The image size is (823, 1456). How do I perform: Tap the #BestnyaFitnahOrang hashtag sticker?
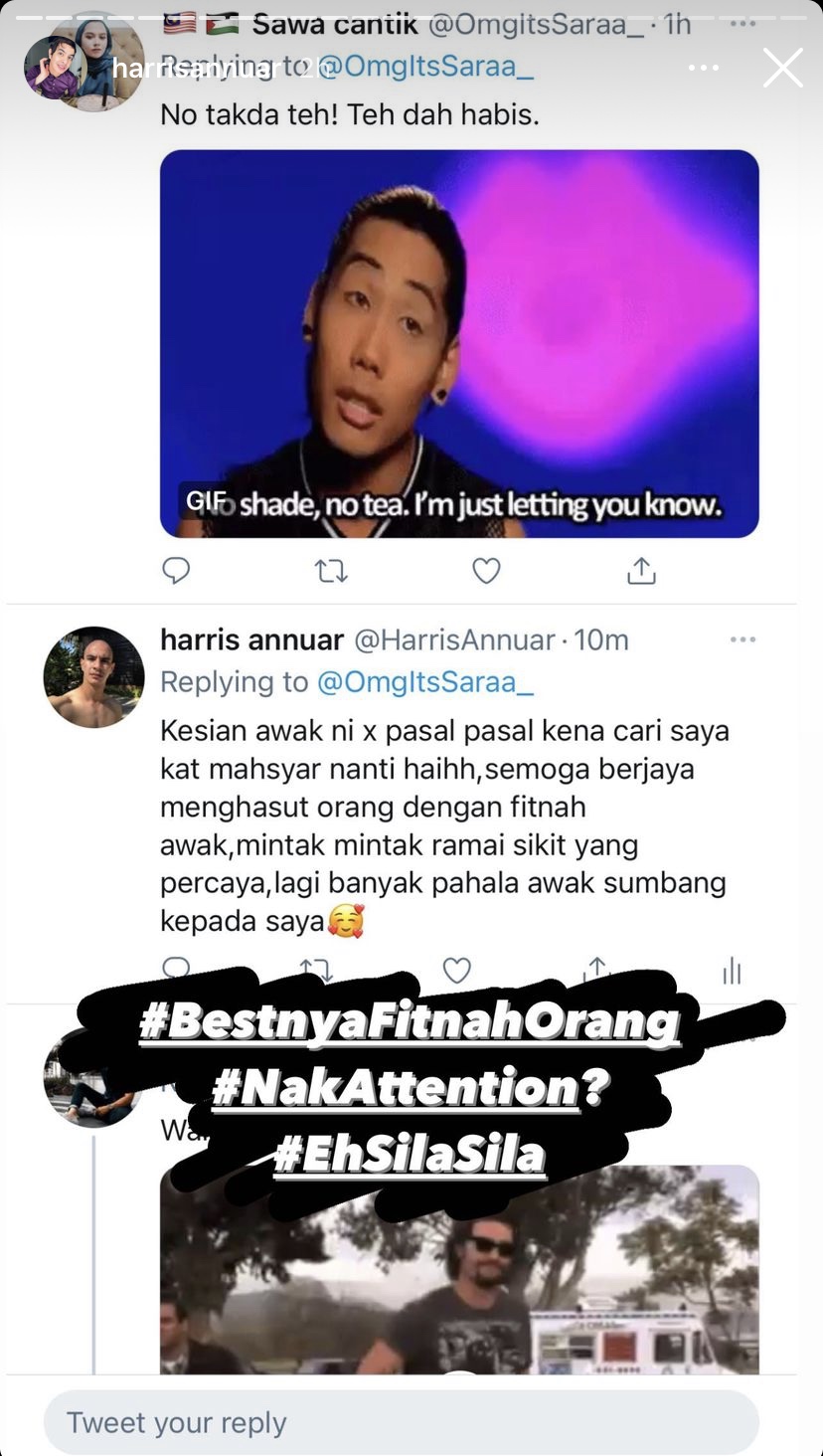click(x=410, y=1021)
